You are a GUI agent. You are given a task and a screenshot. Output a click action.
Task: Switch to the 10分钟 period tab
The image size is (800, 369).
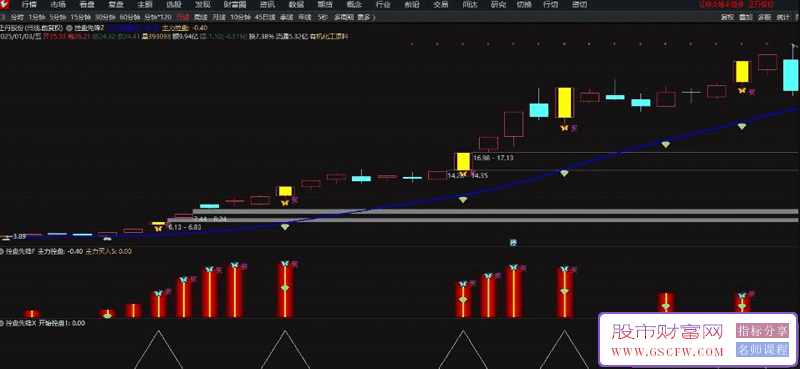240,17
